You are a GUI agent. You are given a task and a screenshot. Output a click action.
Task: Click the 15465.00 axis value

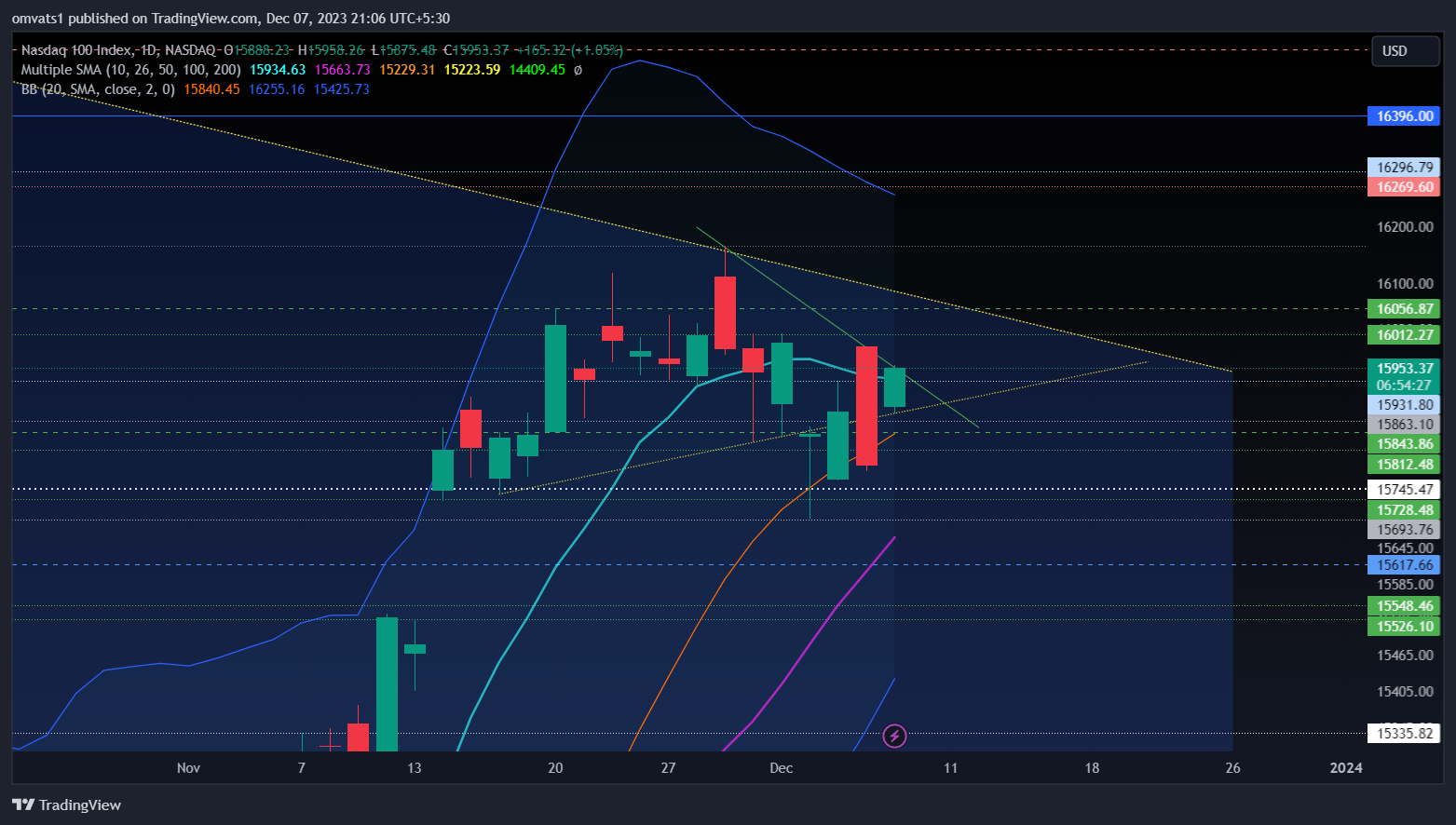pos(1405,656)
